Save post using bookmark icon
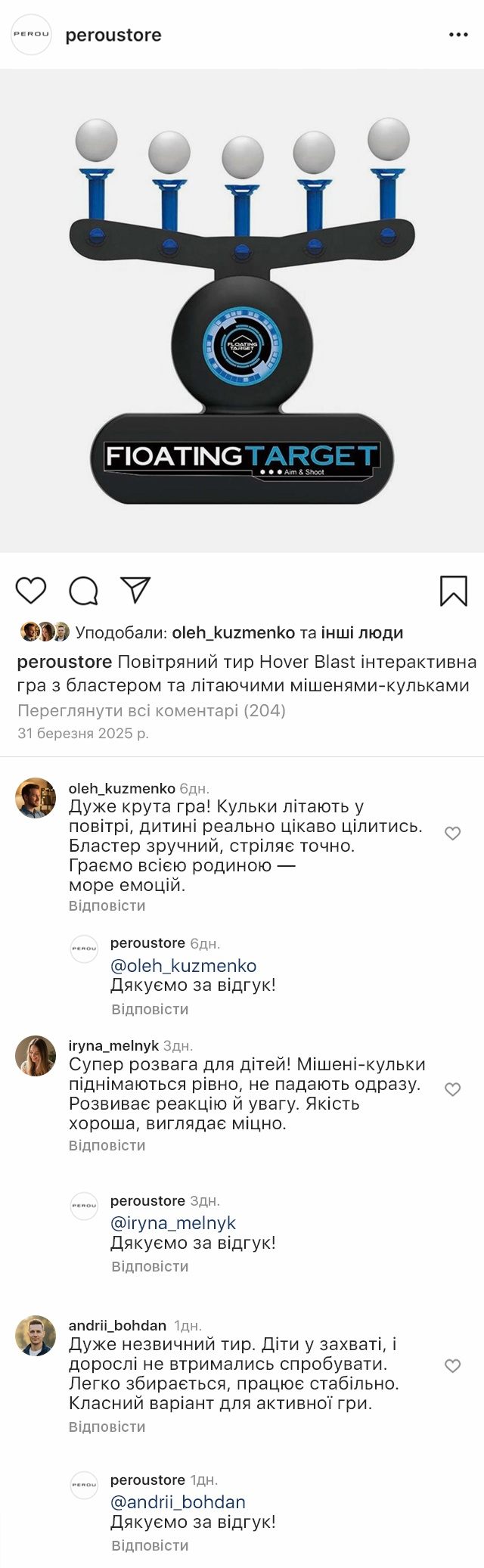 (x=453, y=591)
